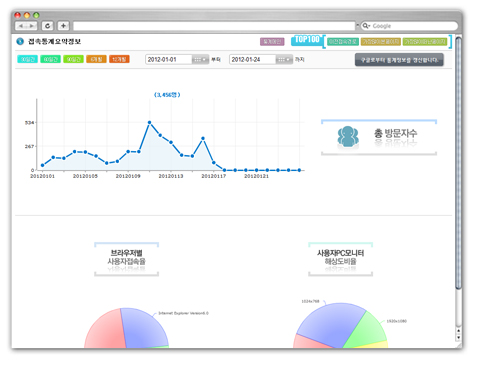Click the start date field 2012-01-01
This screenshot has height=373, width=485.
[169, 60]
